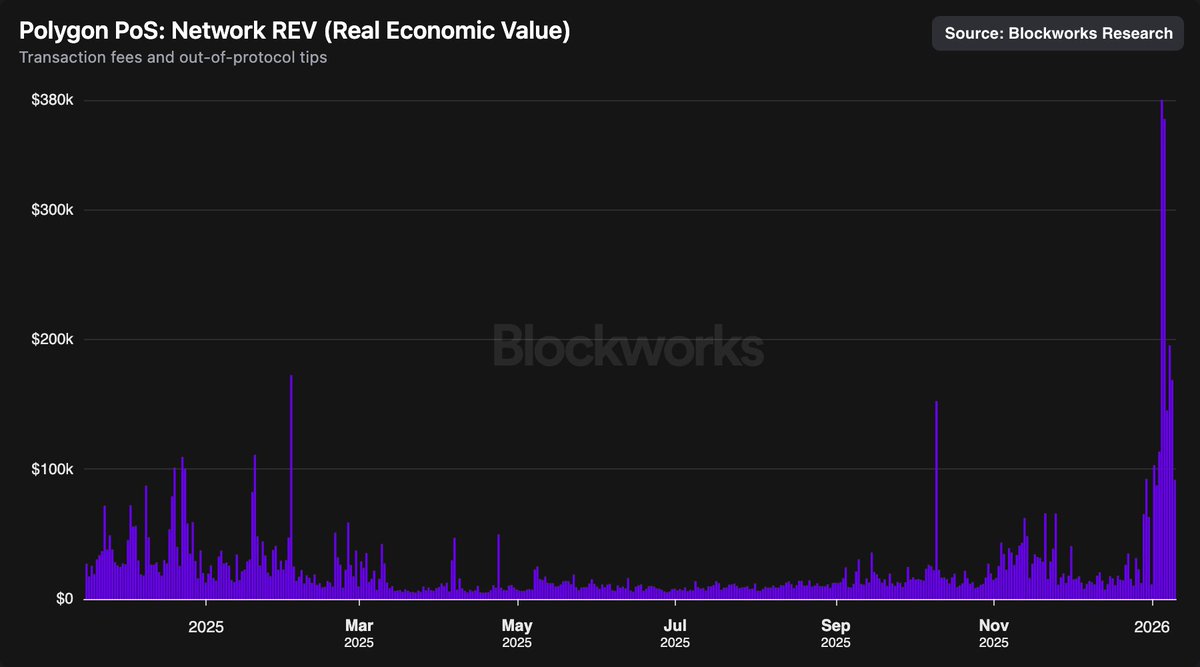Select the tallest bar near $380k
This screenshot has height=667, width=1200.
[1161, 350]
